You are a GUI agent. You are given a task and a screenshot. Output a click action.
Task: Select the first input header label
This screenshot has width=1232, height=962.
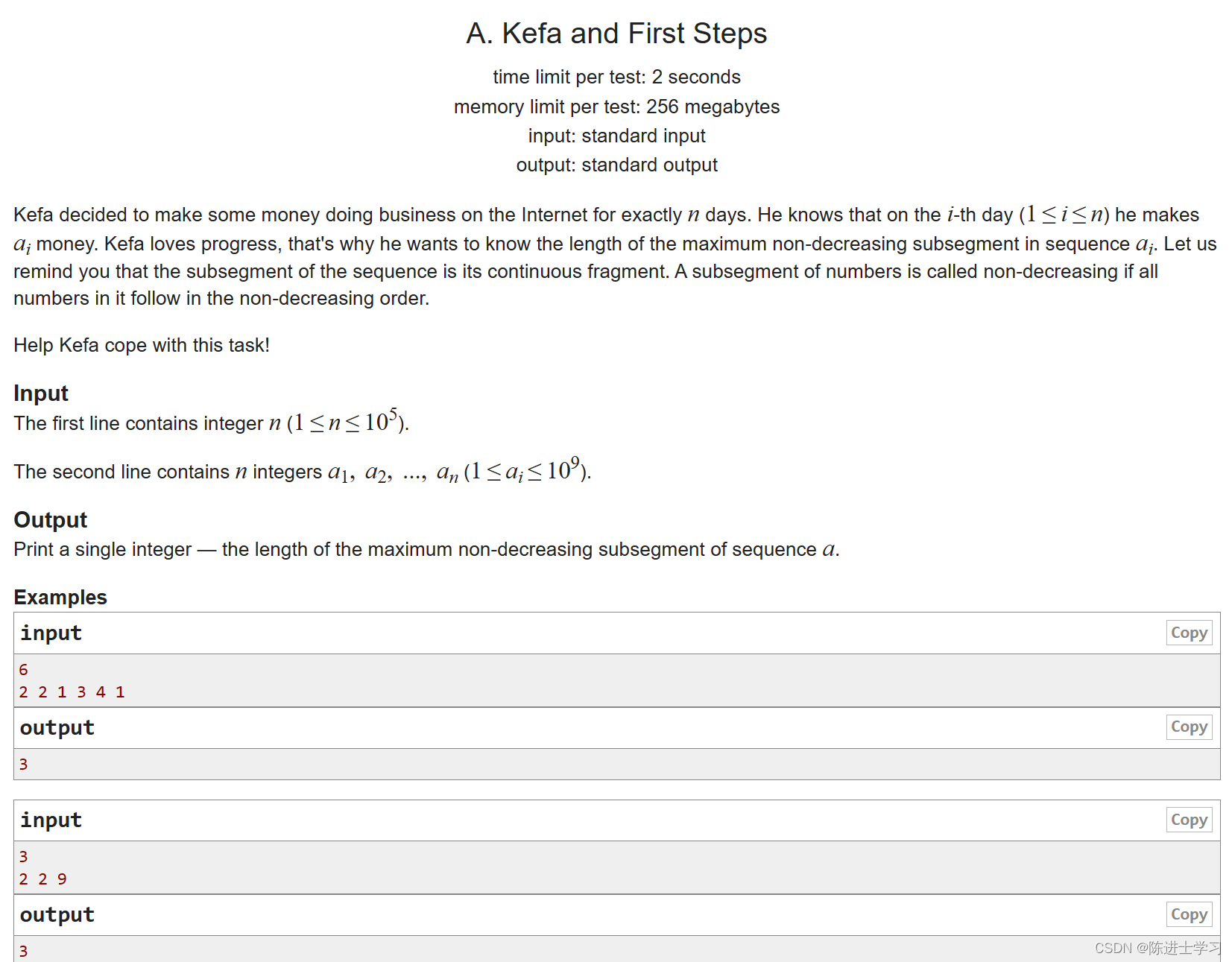tap(51, 633)
